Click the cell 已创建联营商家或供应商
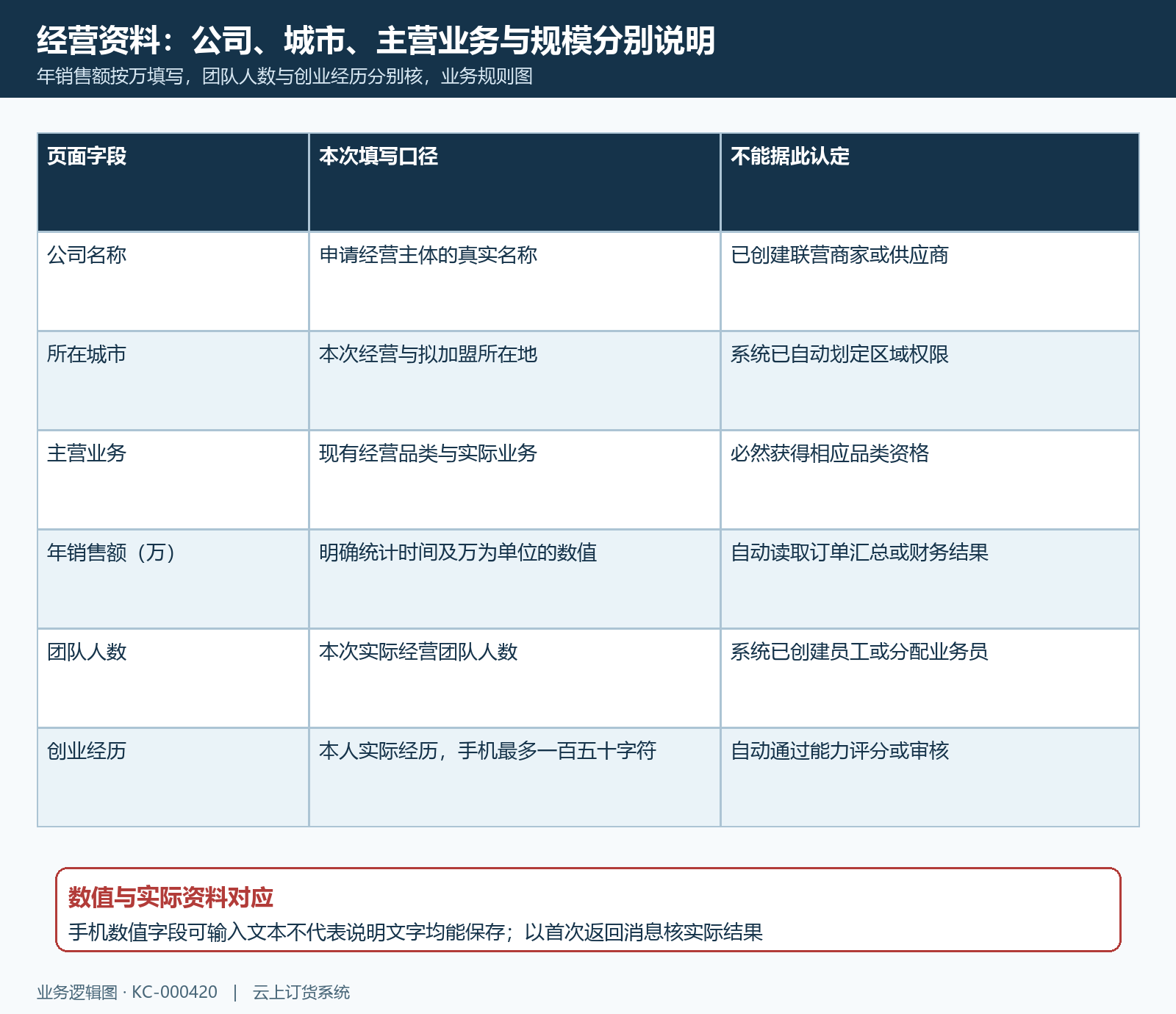 coord(930,281)
